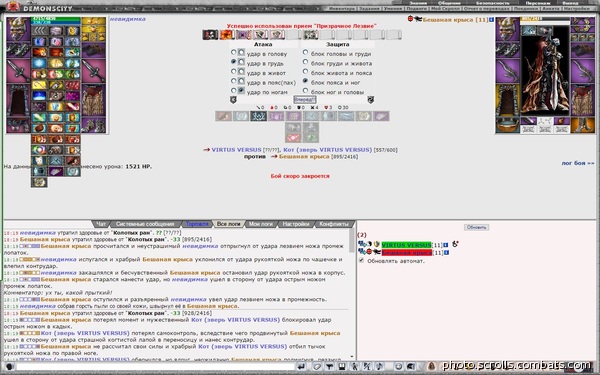Image resolution: width=600 pixels, height=375 pixels.
Task: Switch to 'Системные сообщения' tab
Action: [145, 224]
